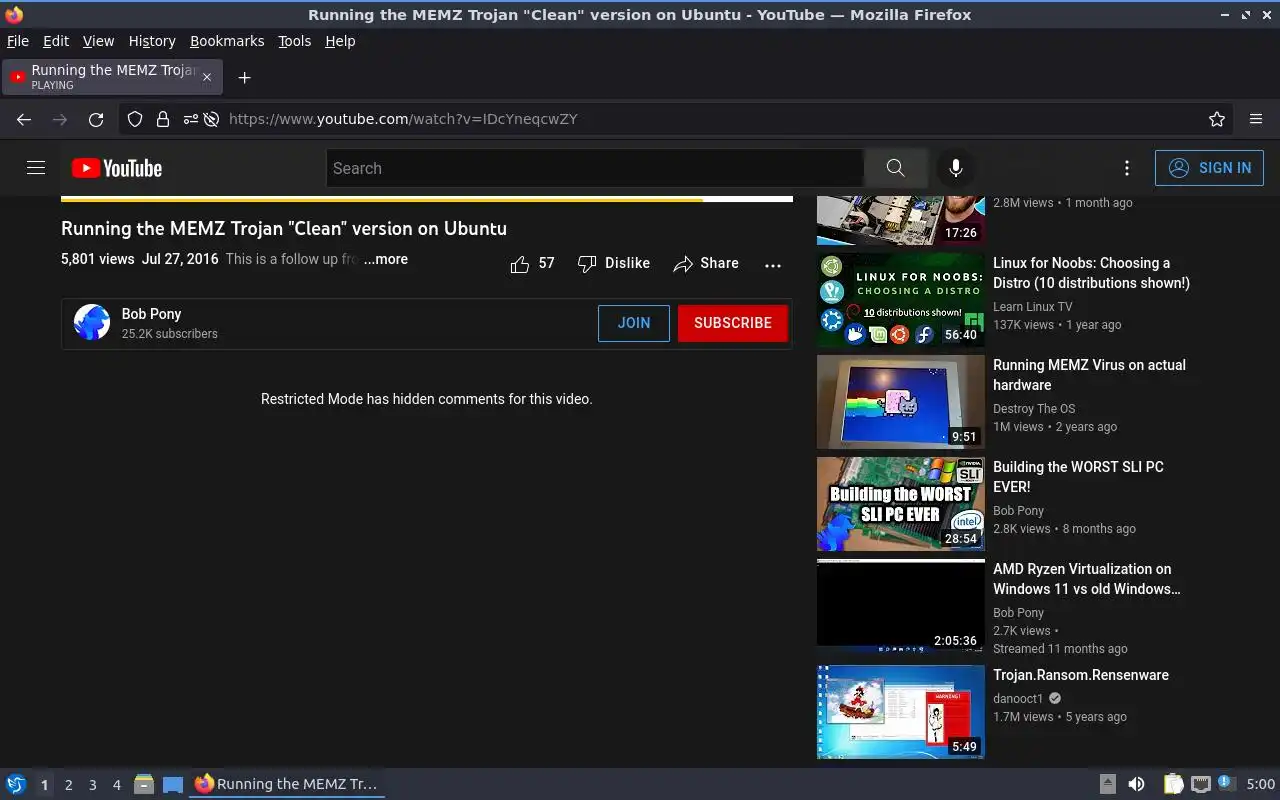Open the tracking protection shield icon
The height and width of the screenshot is (800, 1280).
click(135, 119)
